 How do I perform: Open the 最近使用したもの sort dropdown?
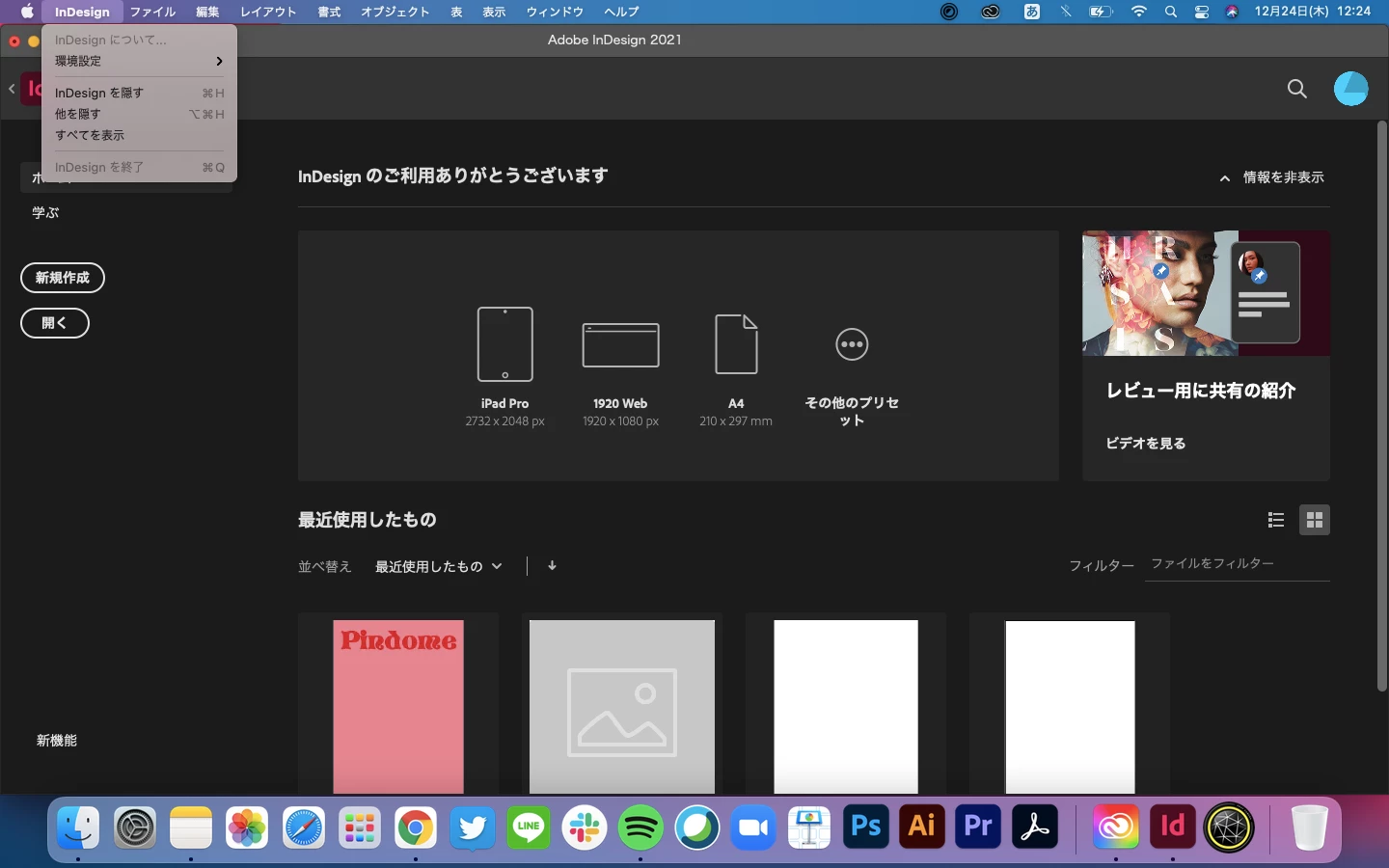438,566
